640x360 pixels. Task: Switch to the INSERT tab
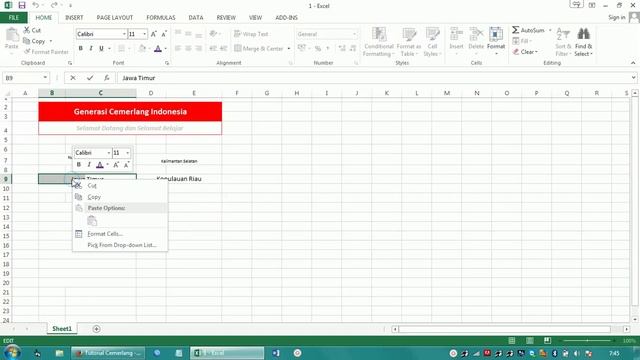point(74,18)
